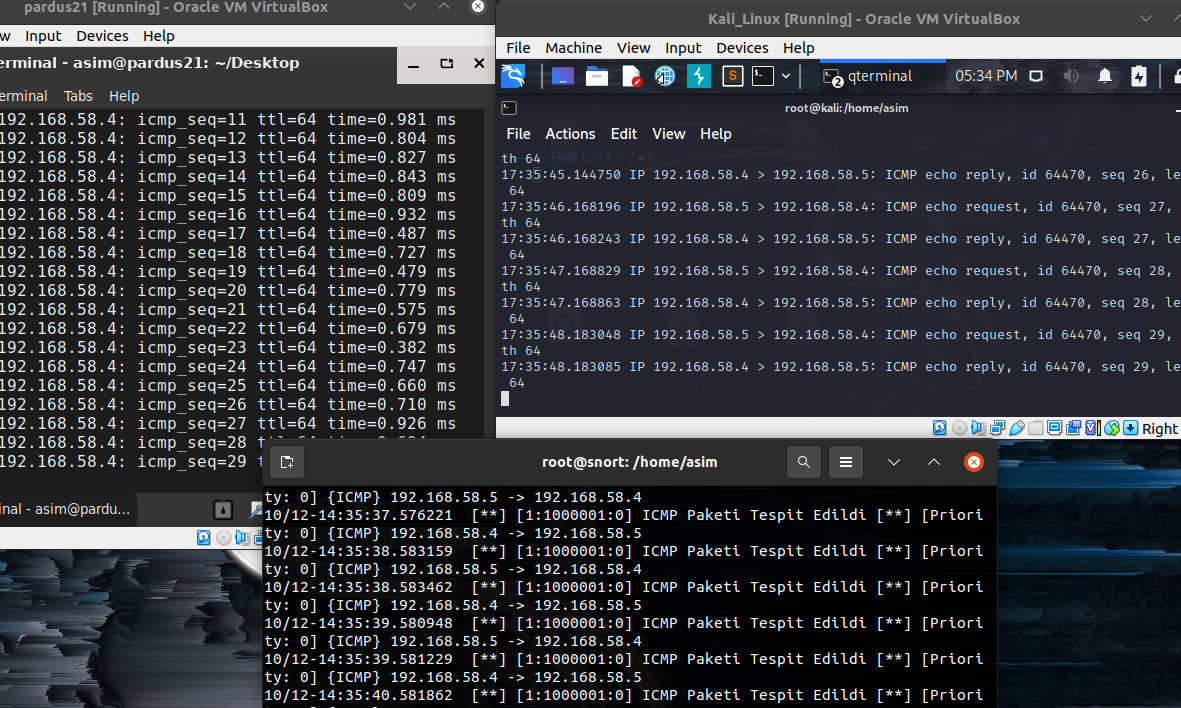
Task: Click hard disk icon in pardus VM status bar
Action: [x=203, y=538]
